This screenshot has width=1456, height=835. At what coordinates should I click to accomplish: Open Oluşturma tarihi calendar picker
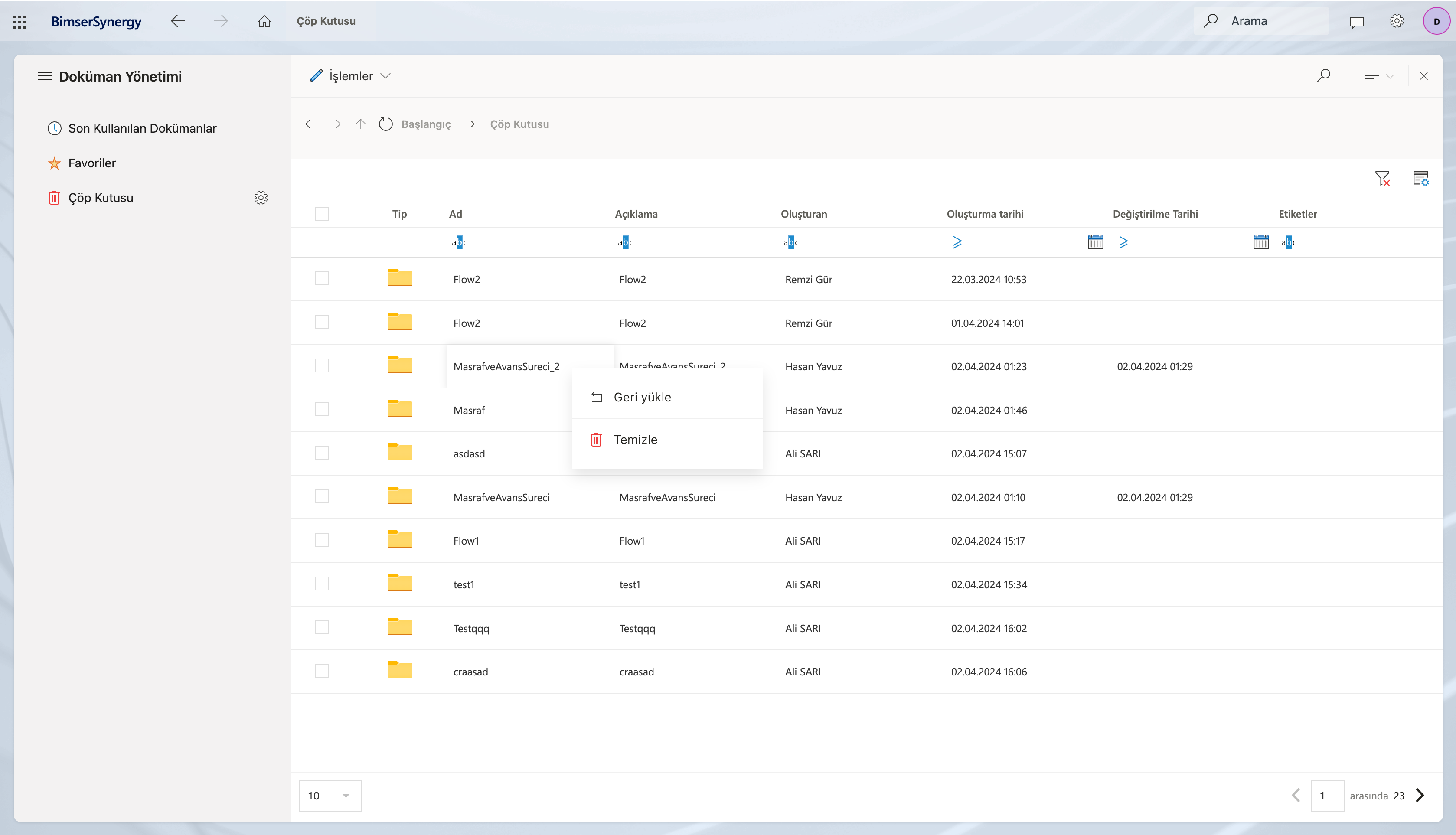click(x=1095, y=242)
